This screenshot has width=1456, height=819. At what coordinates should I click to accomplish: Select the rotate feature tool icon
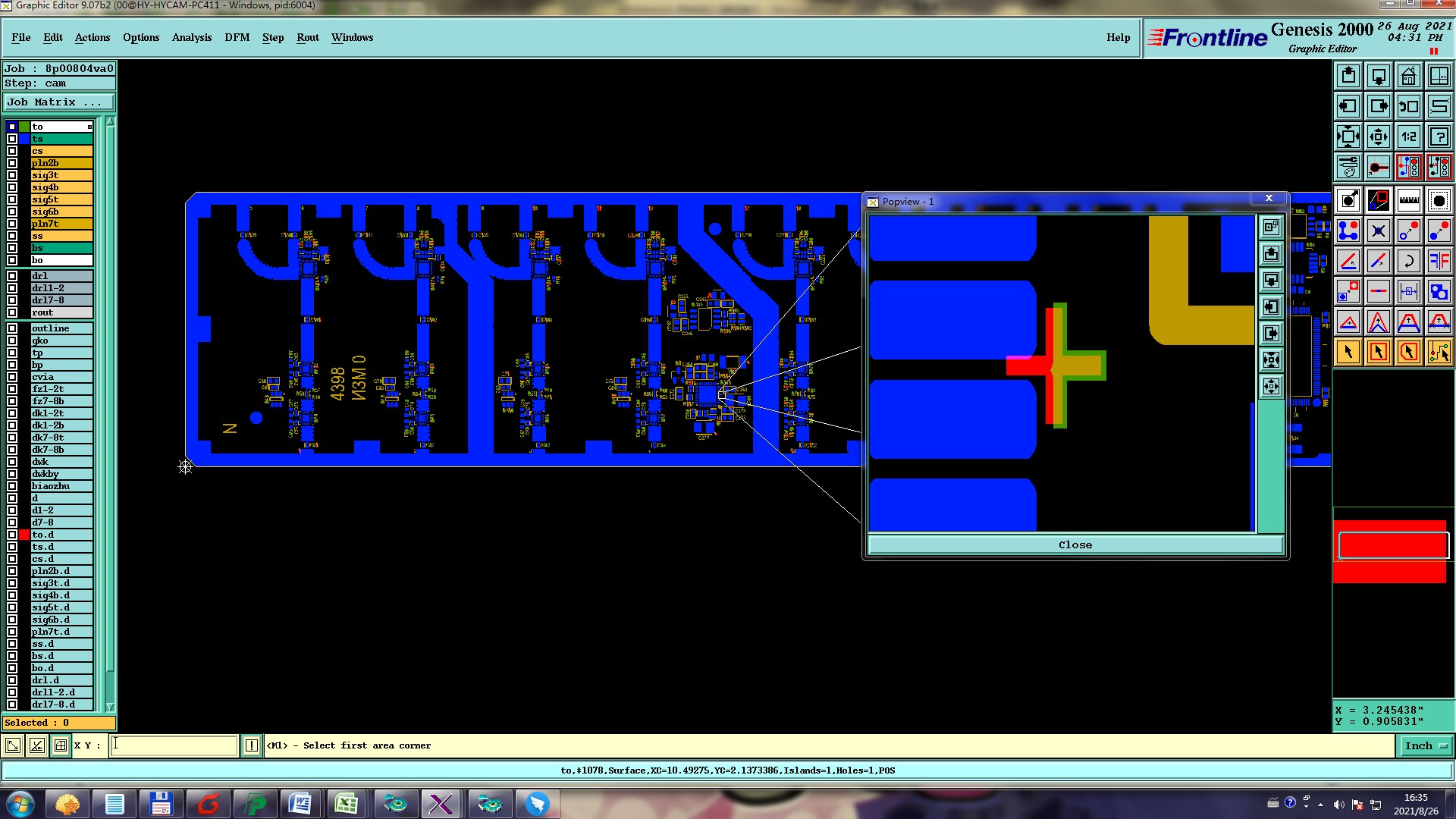point(1408,261)
